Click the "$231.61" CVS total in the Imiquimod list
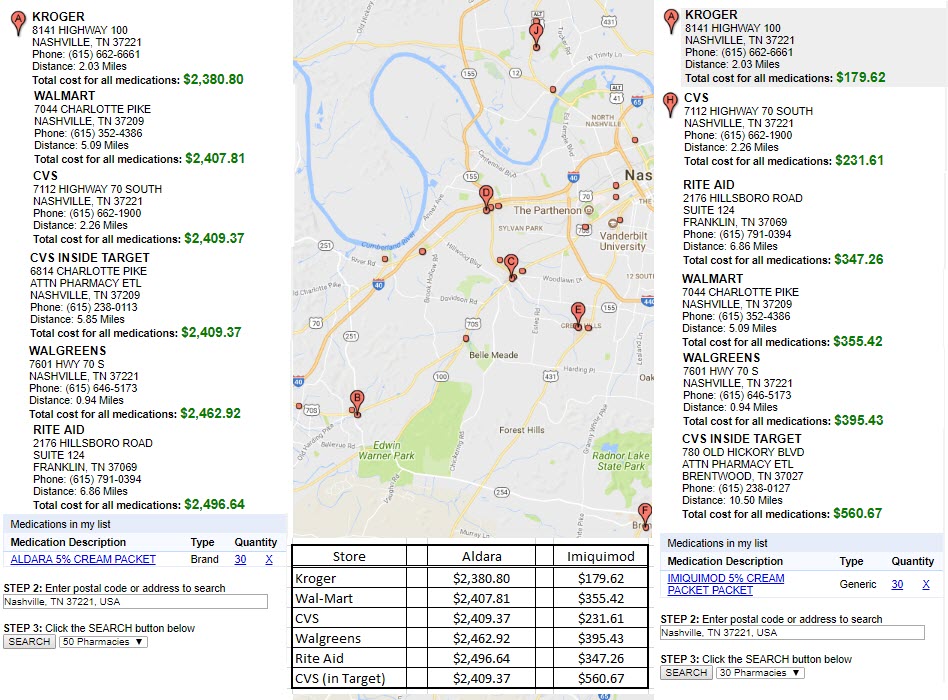The height and width of the screenshot is (700, 948). tap(859, 160)
